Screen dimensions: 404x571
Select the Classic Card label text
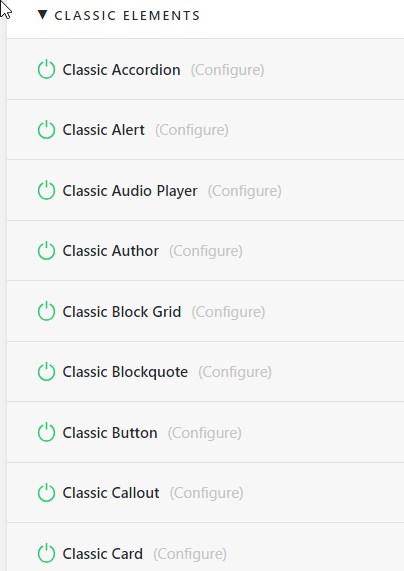(102, 554)
